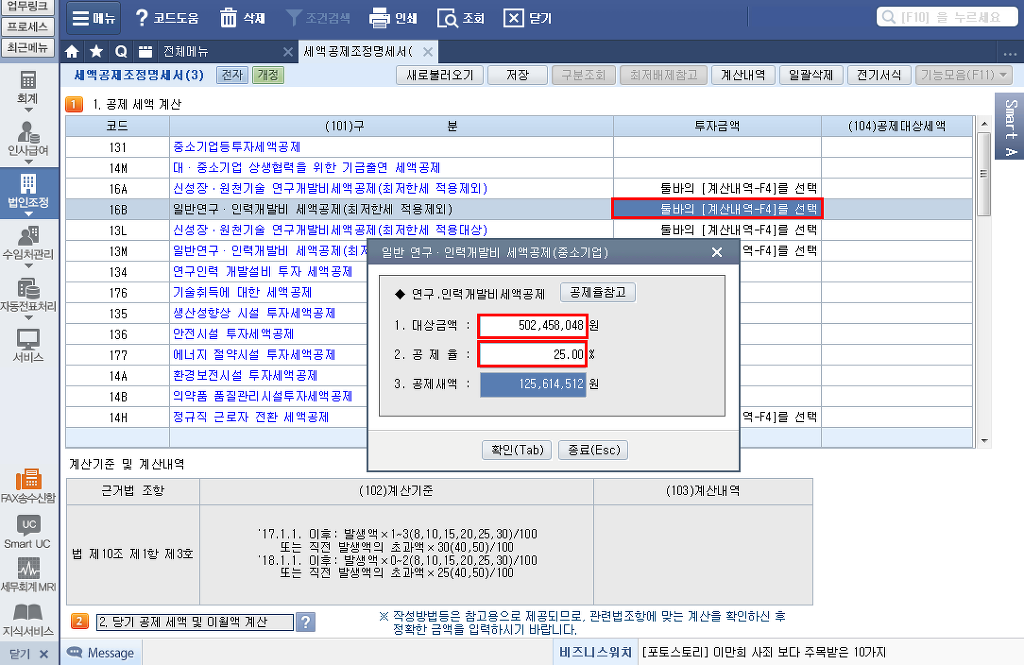1024x665 pixels.
Task: Click the 공제세액 result field
Action: pyautogui.click(x=533, y=384)
